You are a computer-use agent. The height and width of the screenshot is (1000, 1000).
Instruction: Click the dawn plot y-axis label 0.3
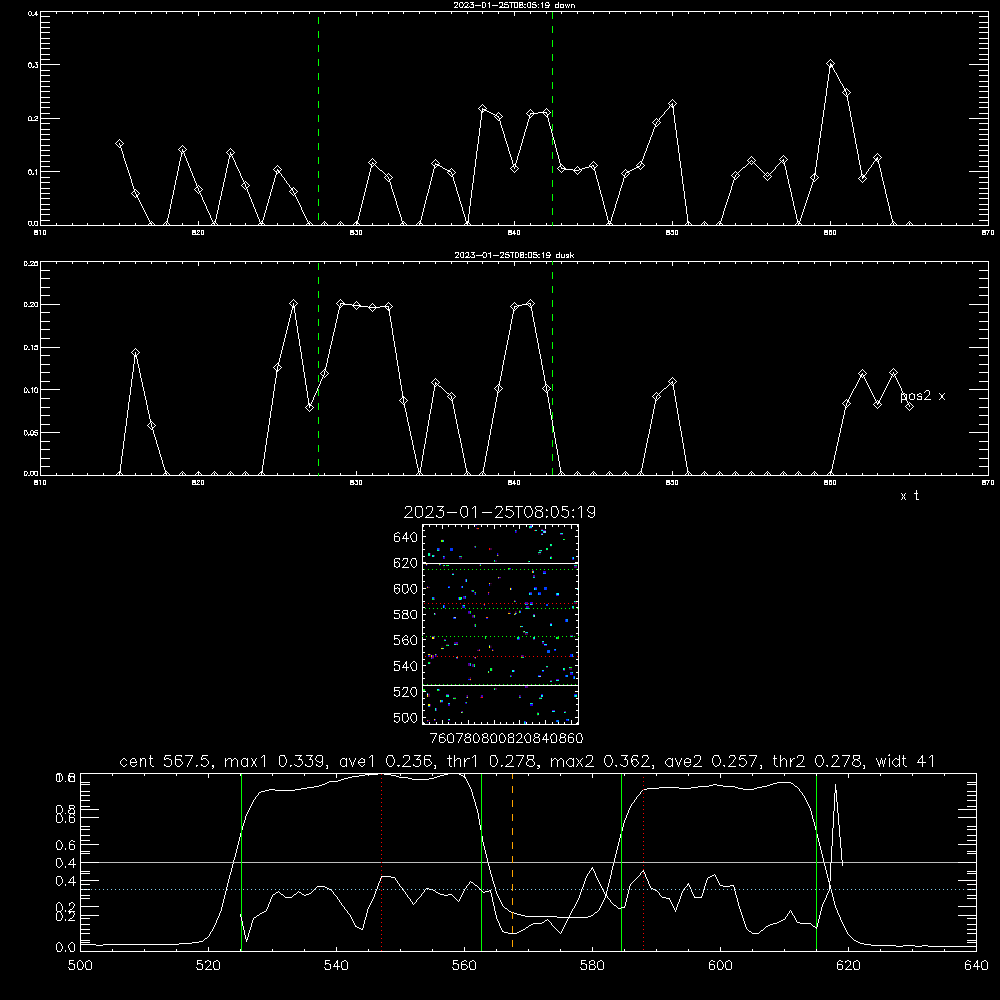33,65
